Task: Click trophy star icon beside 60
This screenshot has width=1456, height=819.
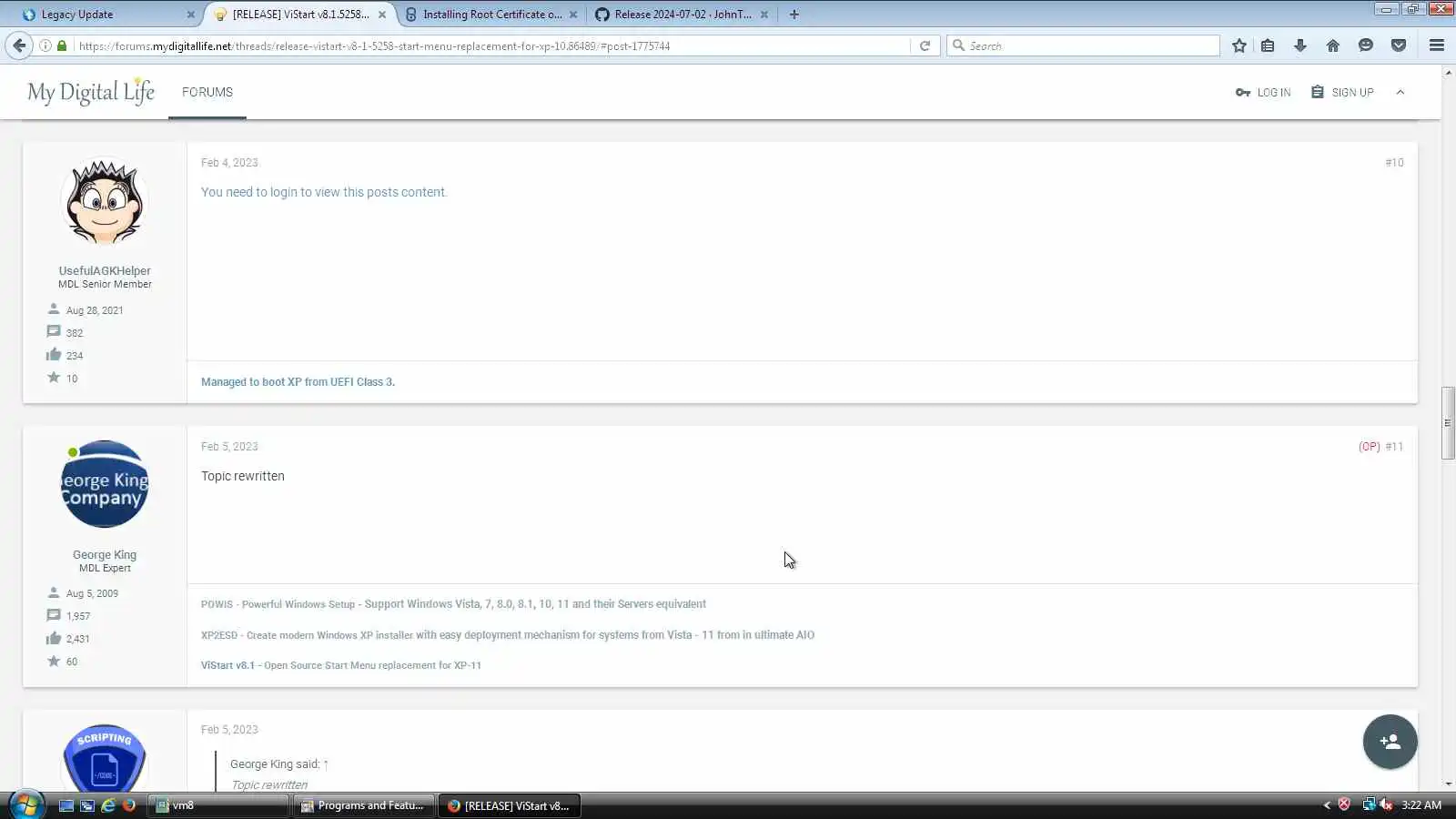Action: pos(54,661)
